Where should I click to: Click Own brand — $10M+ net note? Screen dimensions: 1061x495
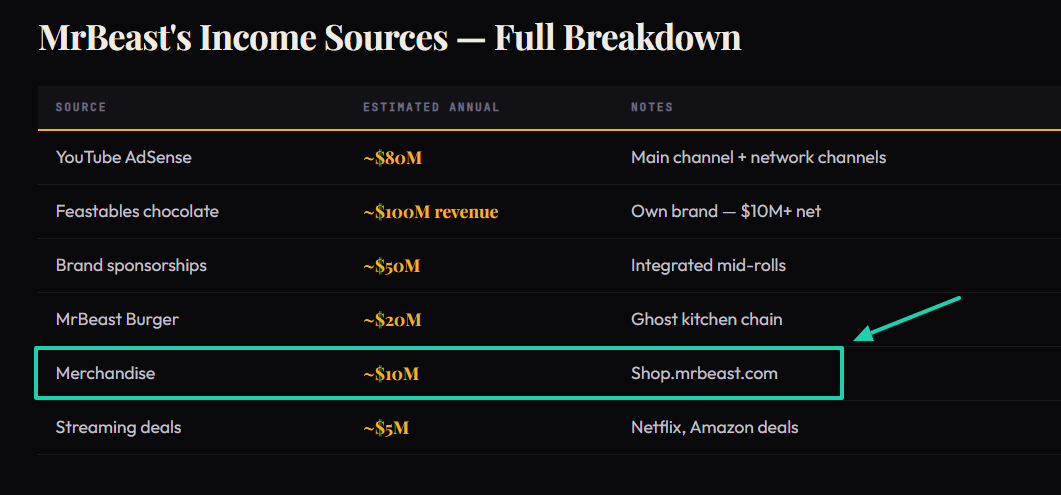pos(725,211)
